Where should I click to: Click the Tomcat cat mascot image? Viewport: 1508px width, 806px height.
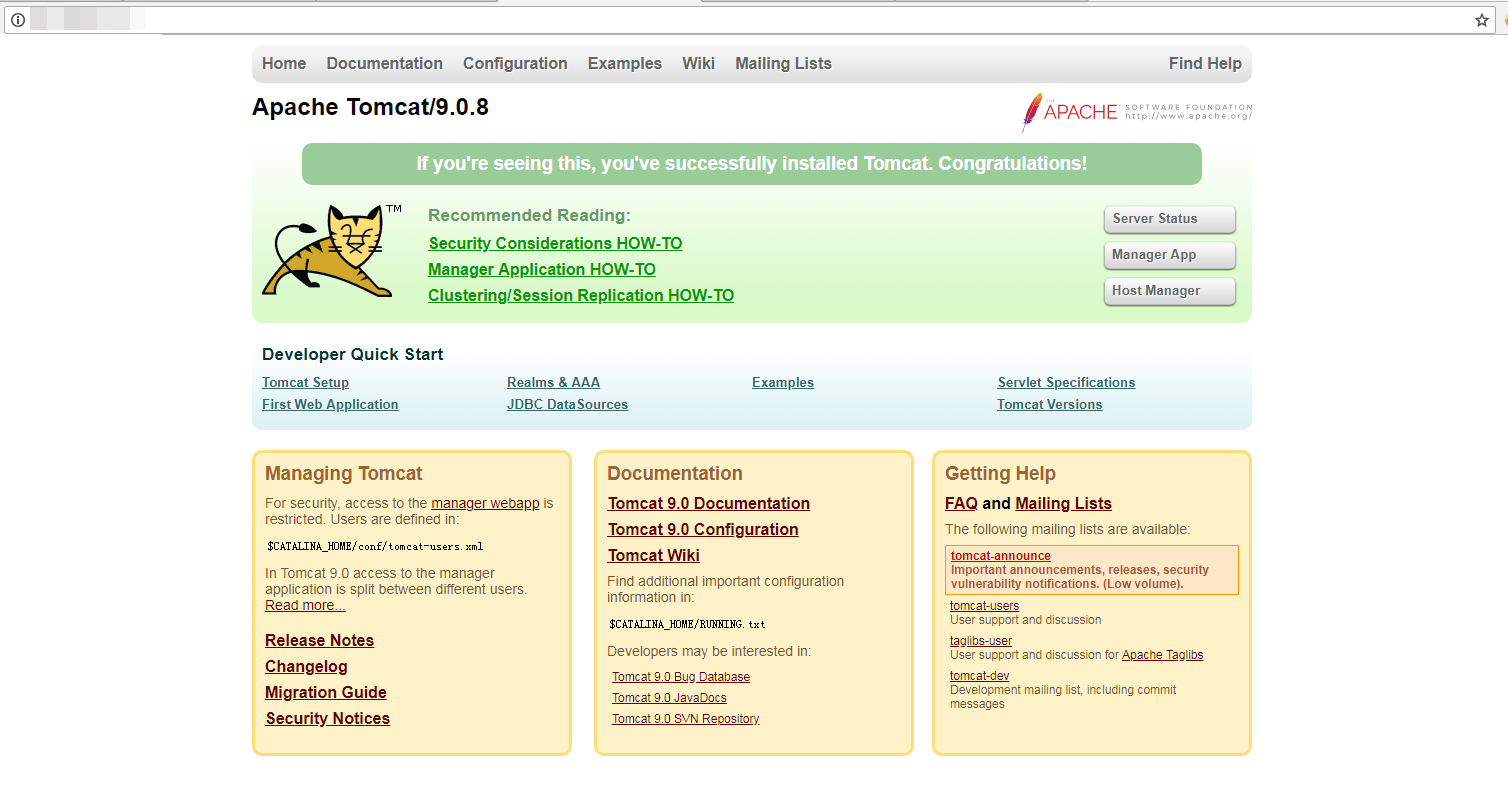331,250
